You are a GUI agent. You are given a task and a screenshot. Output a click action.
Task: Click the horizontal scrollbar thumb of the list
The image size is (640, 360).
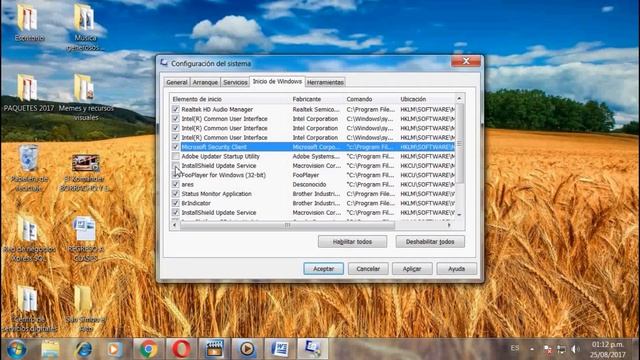pos(287,225)
